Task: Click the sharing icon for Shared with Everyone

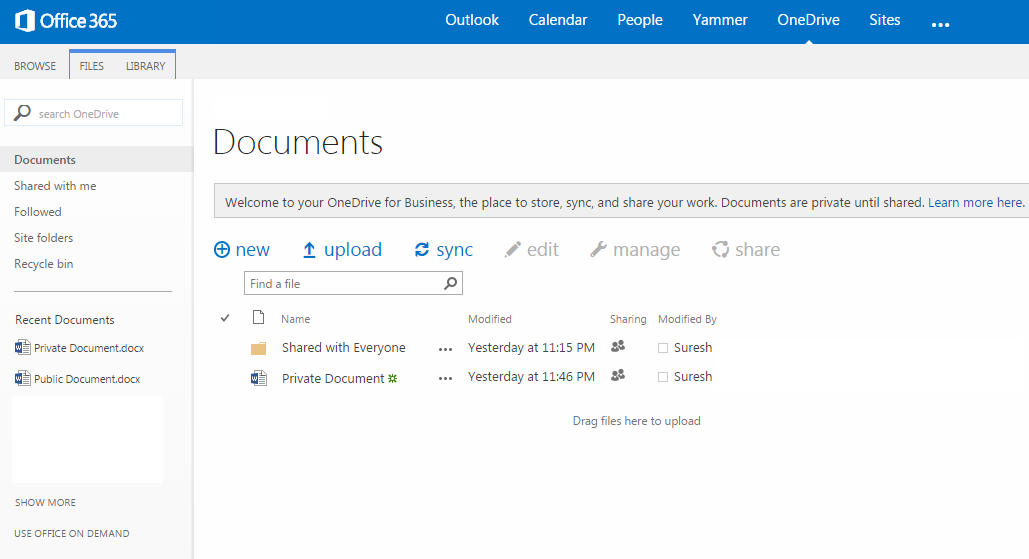Action: 618,347
